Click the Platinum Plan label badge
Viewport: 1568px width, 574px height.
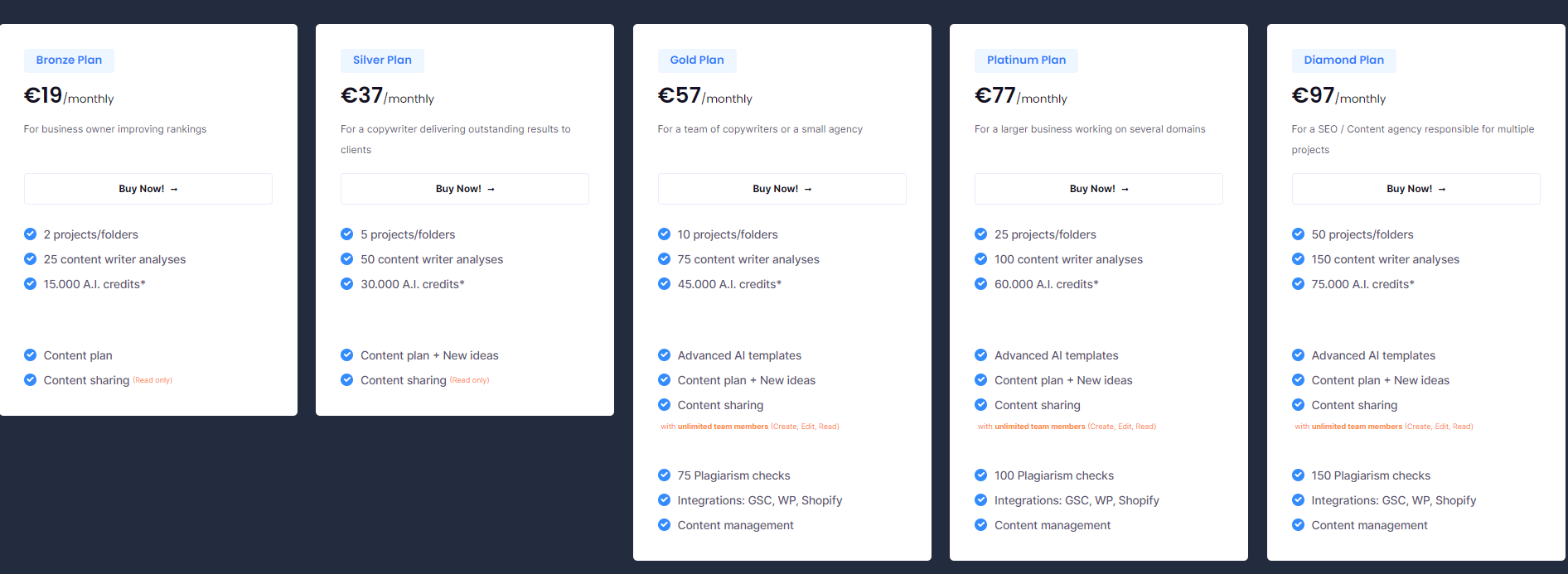point(1026,60)
